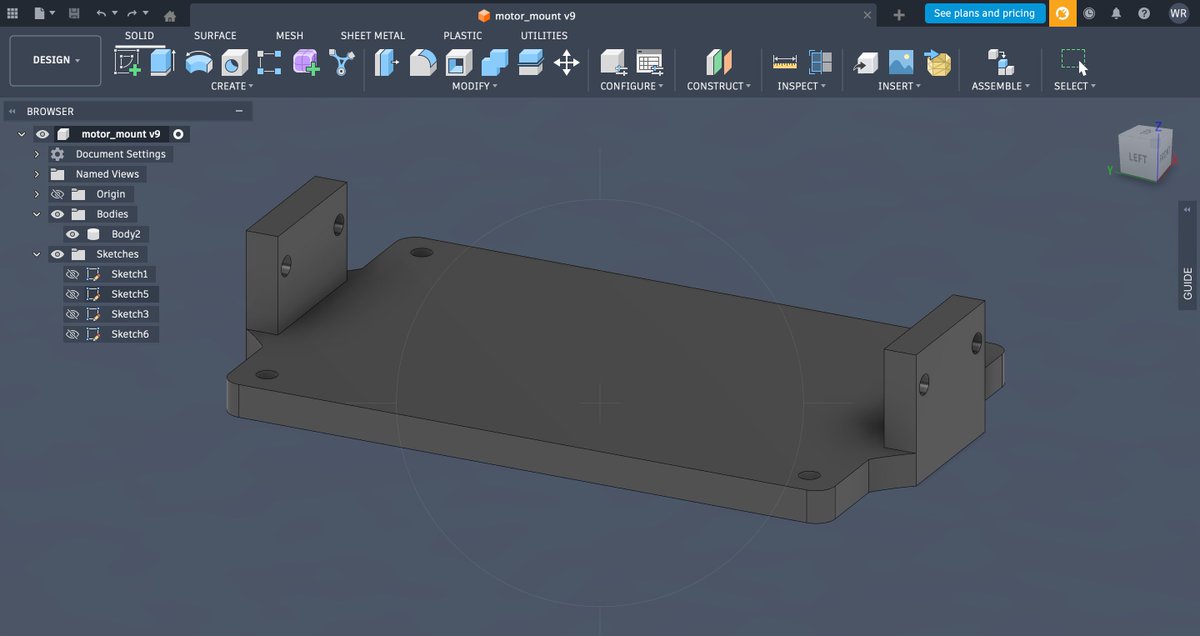The image size is (1200, 636).
Task: Switch to the MESH tab
Action: point(290,35)
